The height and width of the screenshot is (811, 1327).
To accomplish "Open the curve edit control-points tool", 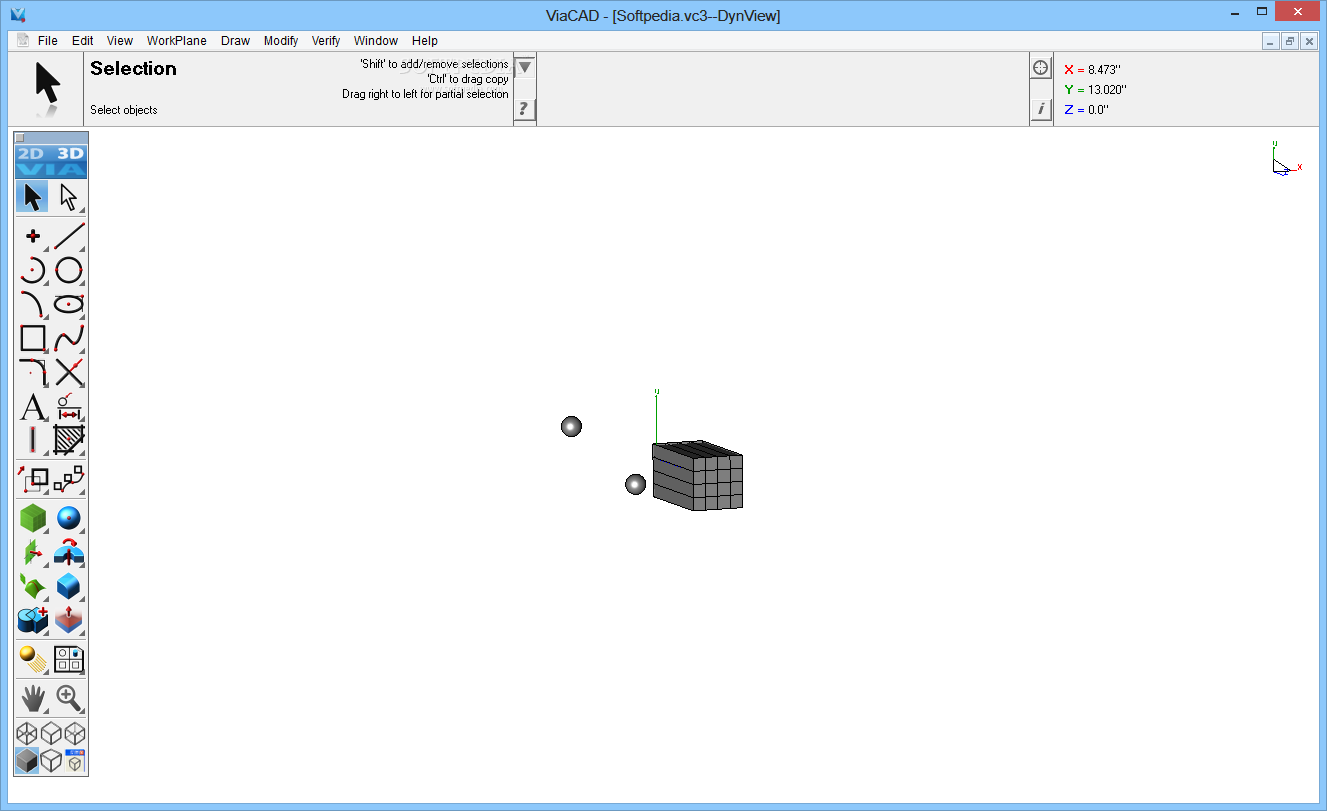I will pyautogui.click(x=68, y=480).
